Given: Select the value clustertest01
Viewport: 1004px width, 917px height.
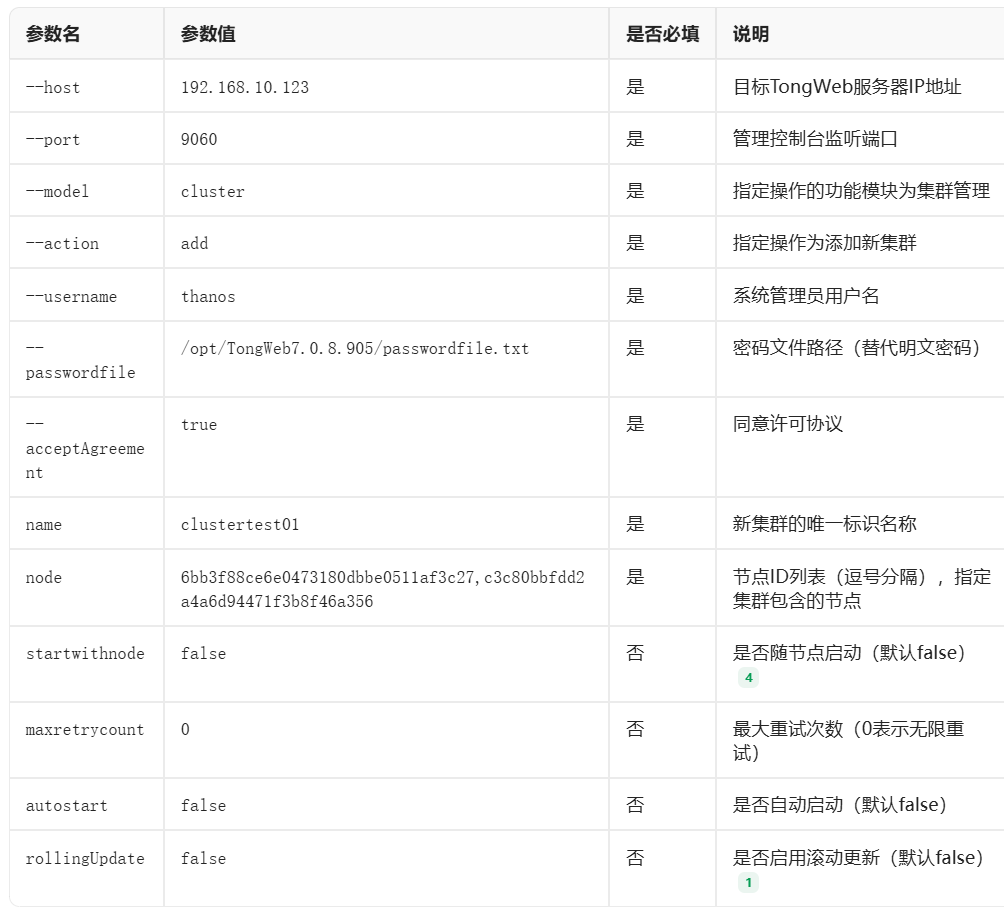Looking at the screenshot, I should [x=240, y=524].
